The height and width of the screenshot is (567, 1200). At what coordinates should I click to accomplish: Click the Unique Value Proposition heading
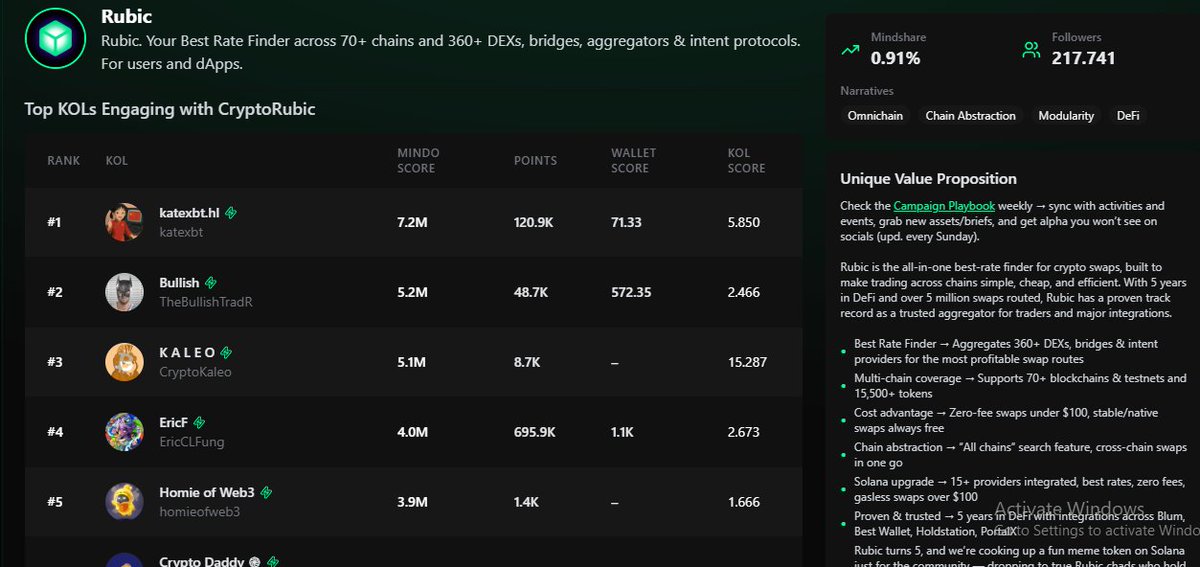928,179
